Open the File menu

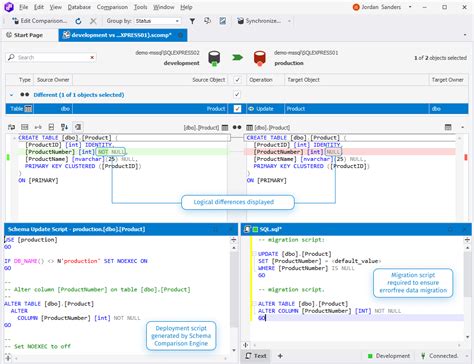click(24, 7)
